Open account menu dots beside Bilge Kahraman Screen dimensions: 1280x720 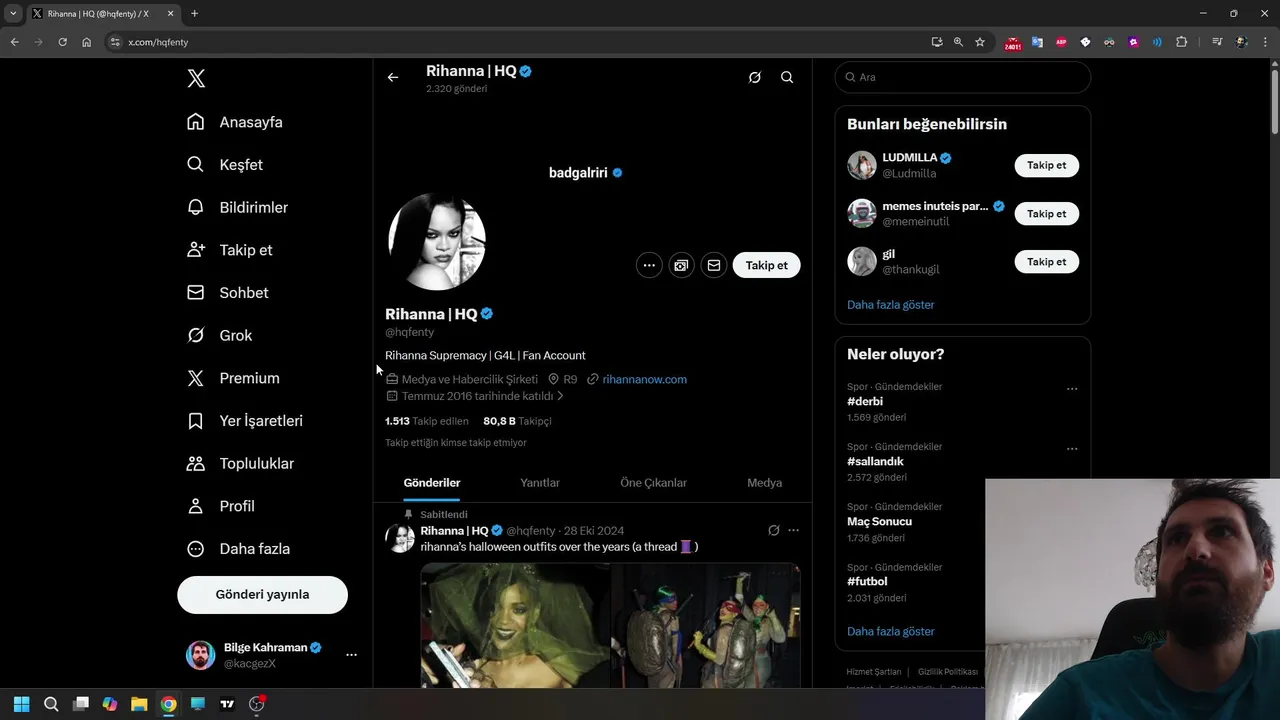(351, 655)
